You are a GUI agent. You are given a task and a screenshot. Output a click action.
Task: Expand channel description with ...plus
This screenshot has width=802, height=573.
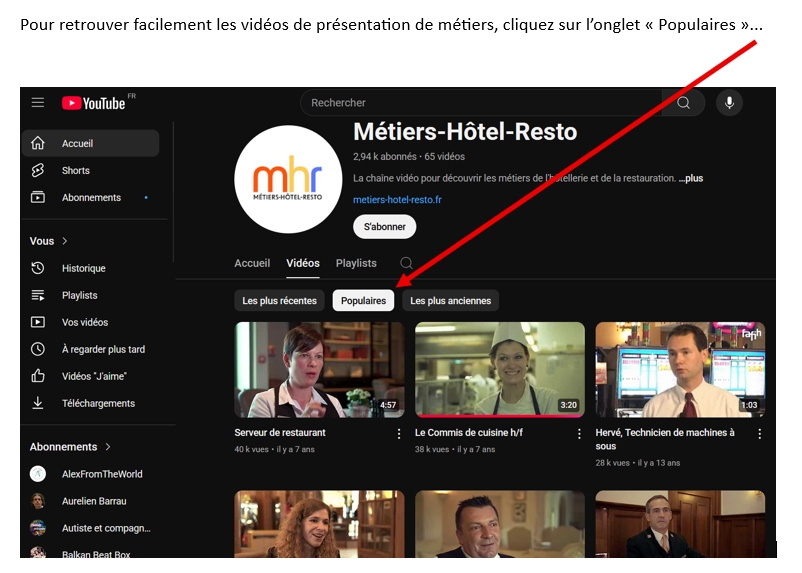(x=690, y=178)
